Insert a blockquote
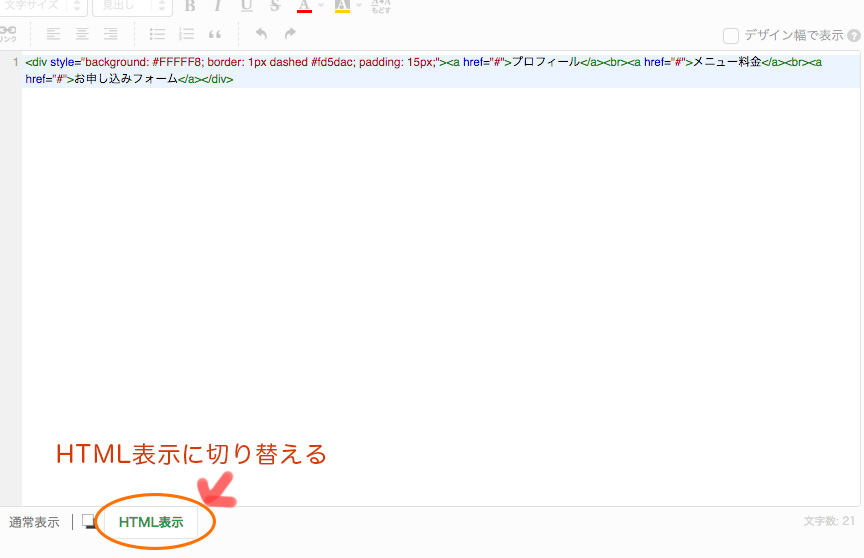Screen dimensions: 864x558 [215, 35]
